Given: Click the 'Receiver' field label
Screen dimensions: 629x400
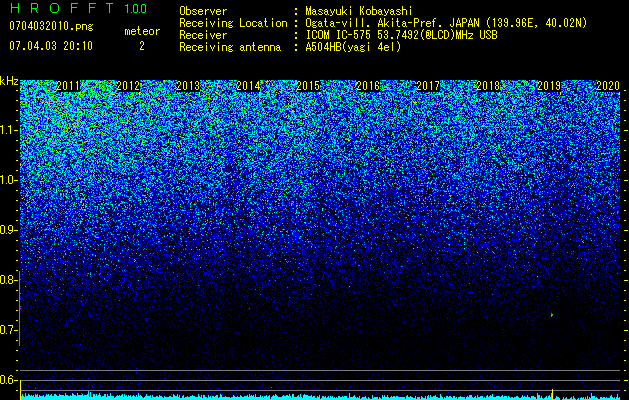Looking at the screenshot, I should (x=203, y=35).
